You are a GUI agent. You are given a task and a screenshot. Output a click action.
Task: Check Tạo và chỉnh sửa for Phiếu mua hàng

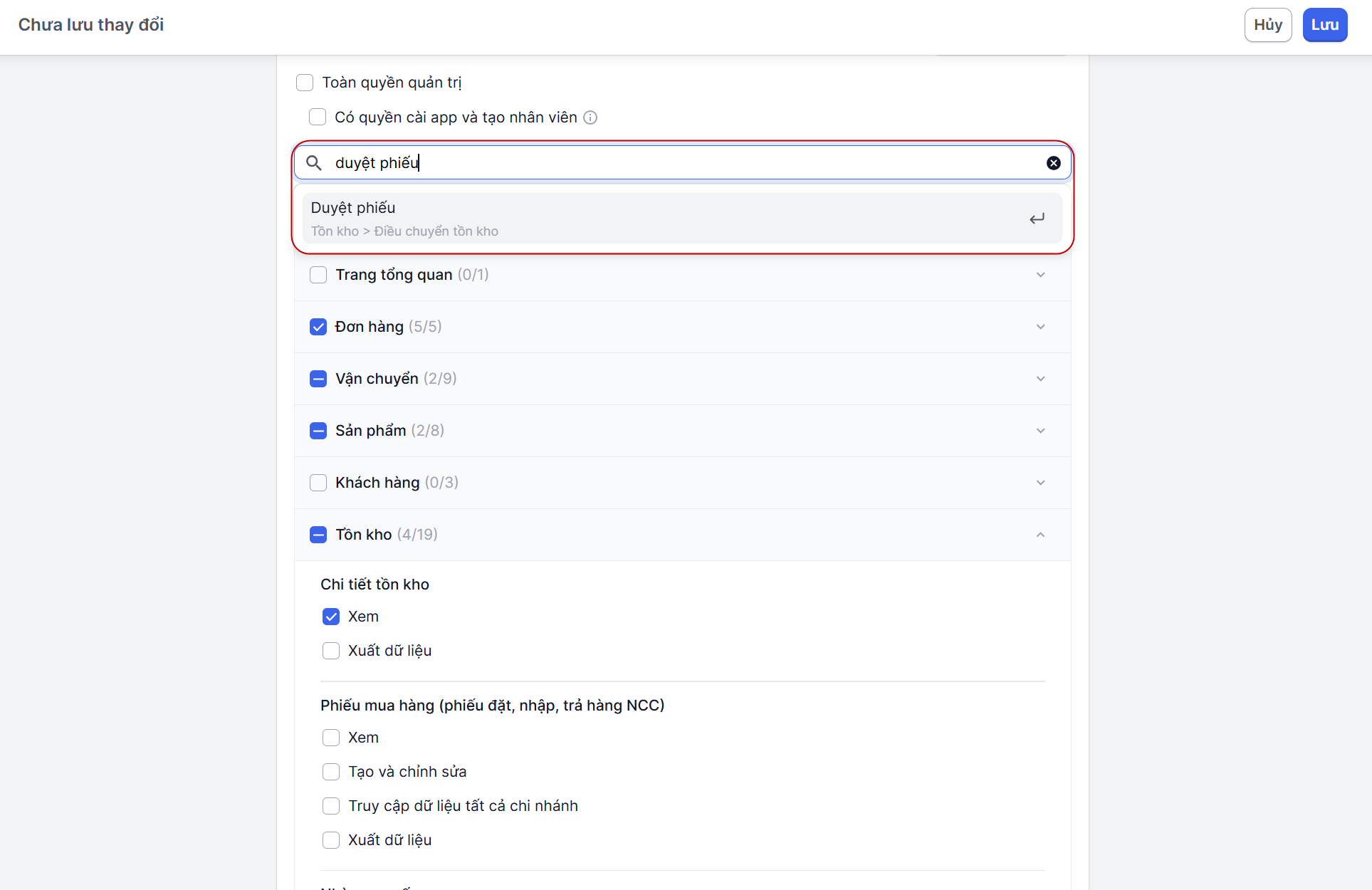click(331, 772)
